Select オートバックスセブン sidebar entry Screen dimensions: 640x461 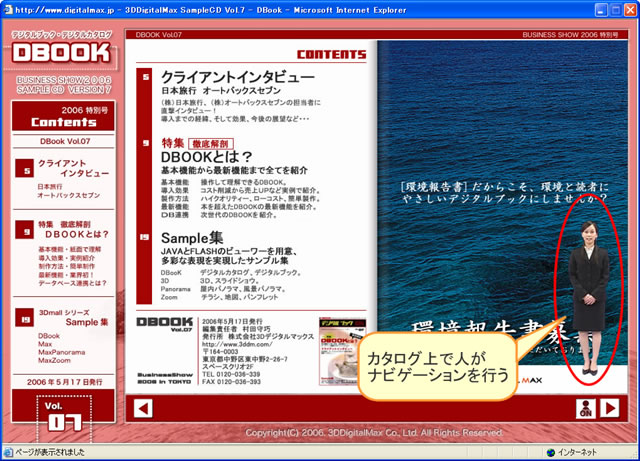point(69,195)
